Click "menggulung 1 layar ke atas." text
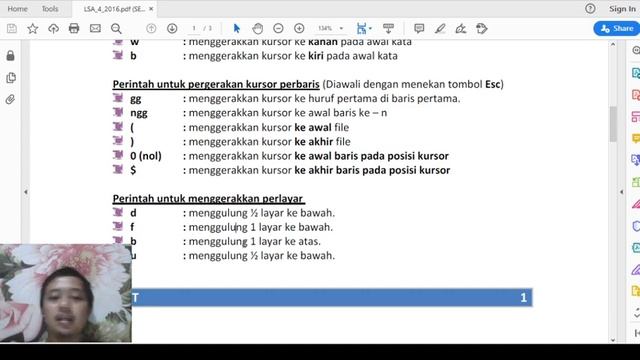 (255, 242)
